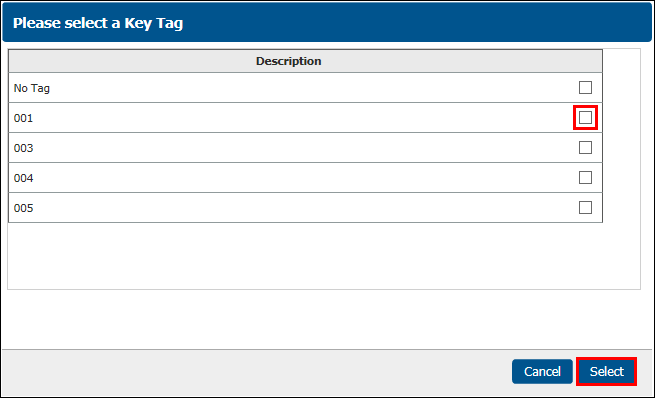Click the Select button

point(607,371)
